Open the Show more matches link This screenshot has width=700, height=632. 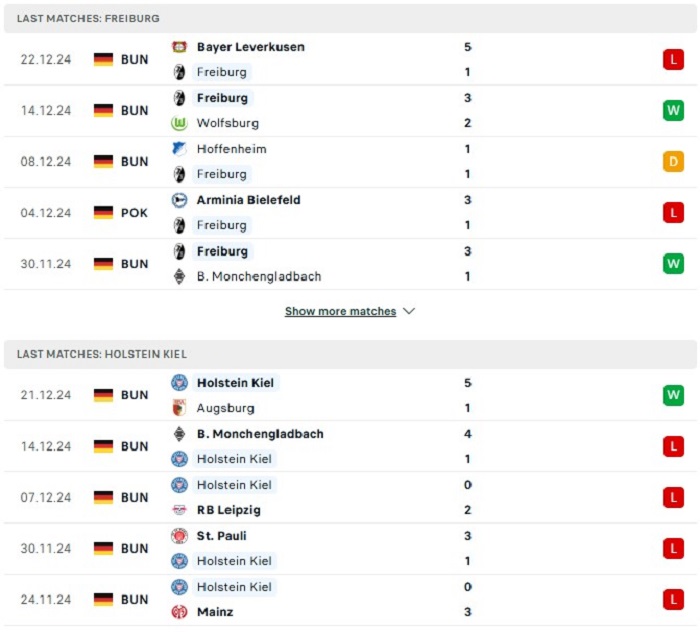[340, 311]
